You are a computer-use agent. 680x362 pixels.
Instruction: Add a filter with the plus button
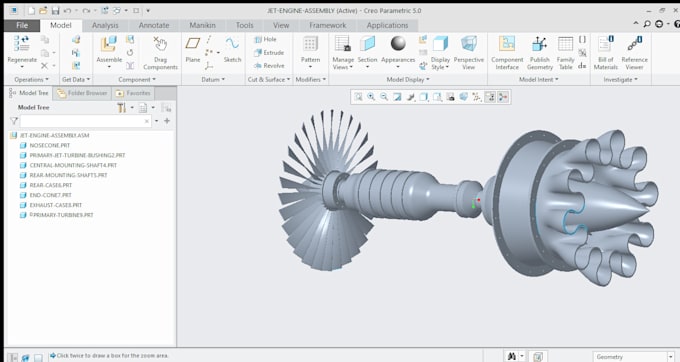167,121
